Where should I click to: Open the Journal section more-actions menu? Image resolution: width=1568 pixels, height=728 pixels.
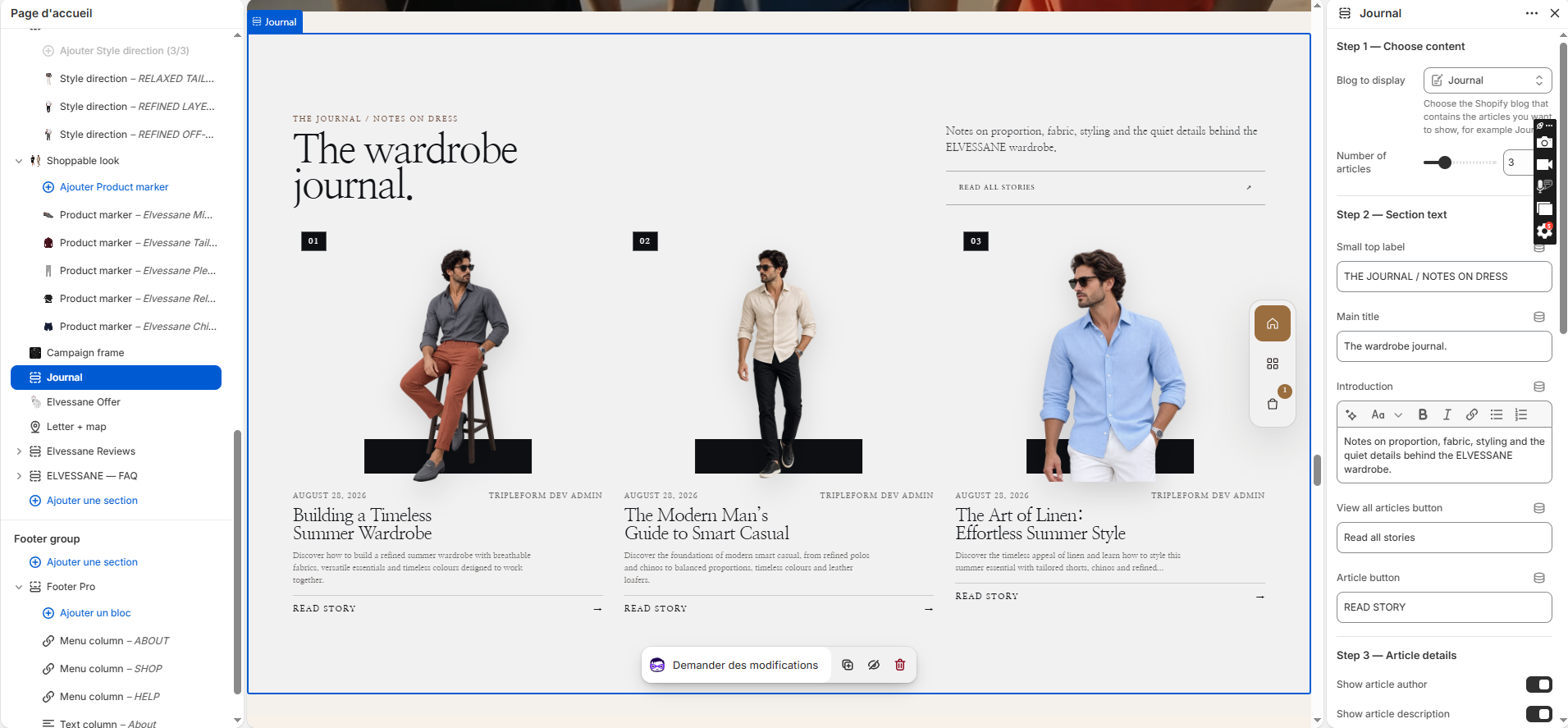[1532, 13]
